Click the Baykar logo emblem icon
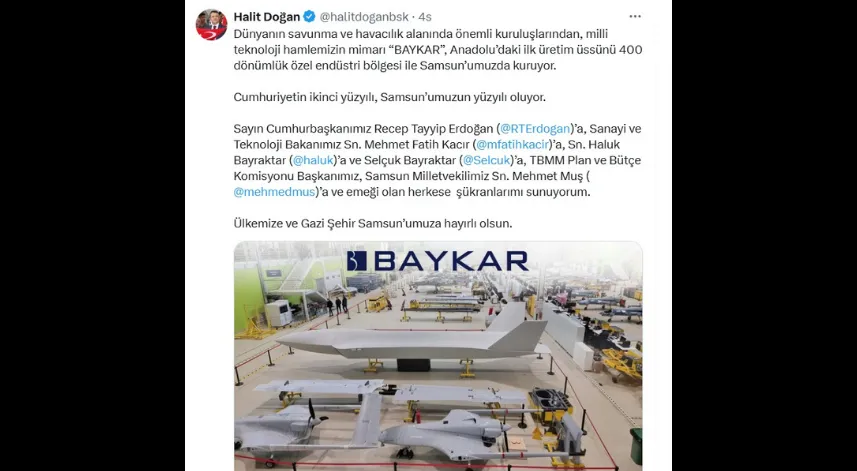The height and width of the screenshot is (471, 857). pyautogui.click(x=356, y=261)
